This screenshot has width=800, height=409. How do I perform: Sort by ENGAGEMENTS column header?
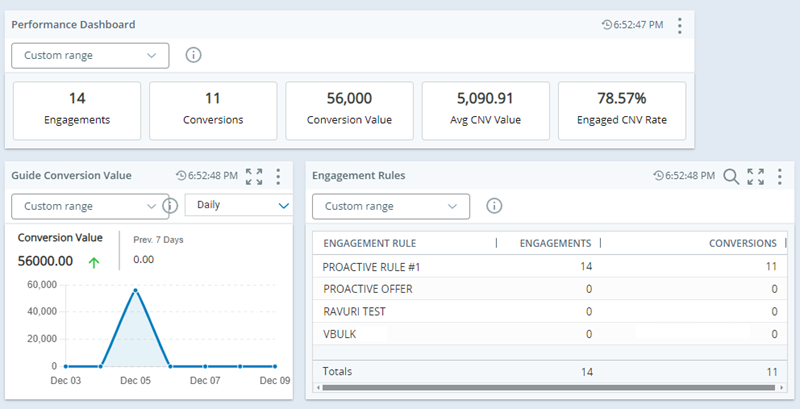click(555, 243)
